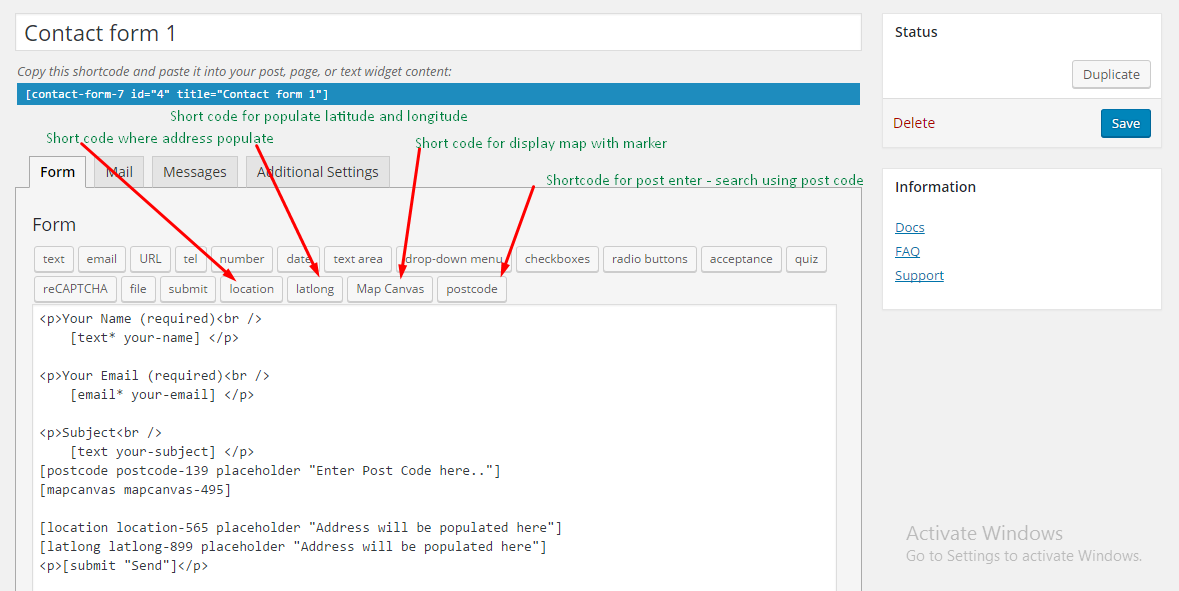Select the Form tab
Image resolution: width=1179 pixels, height=591 pixels.
[57, 171]
